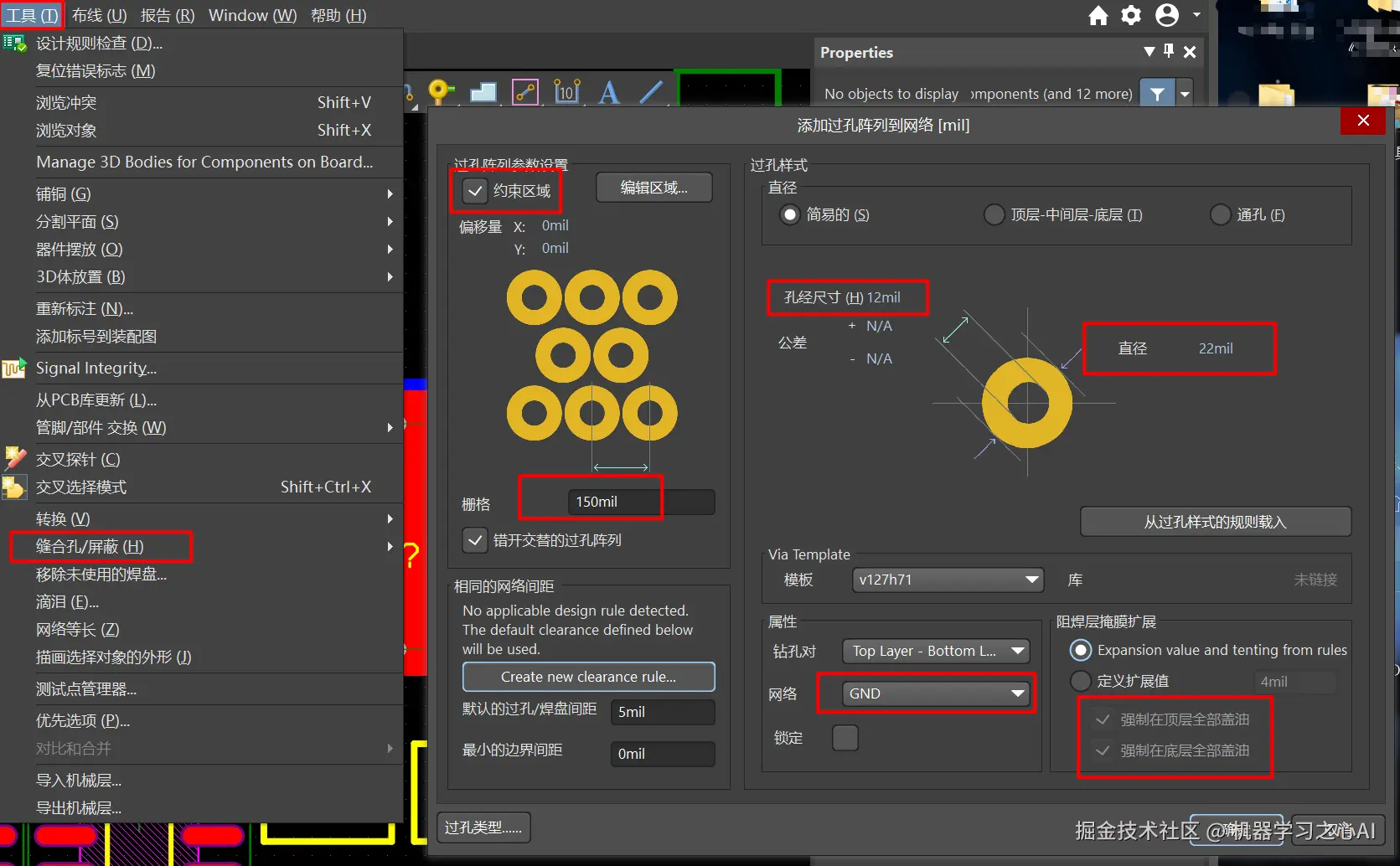Click the 编辑区域... button

click(x=654, y=188)
